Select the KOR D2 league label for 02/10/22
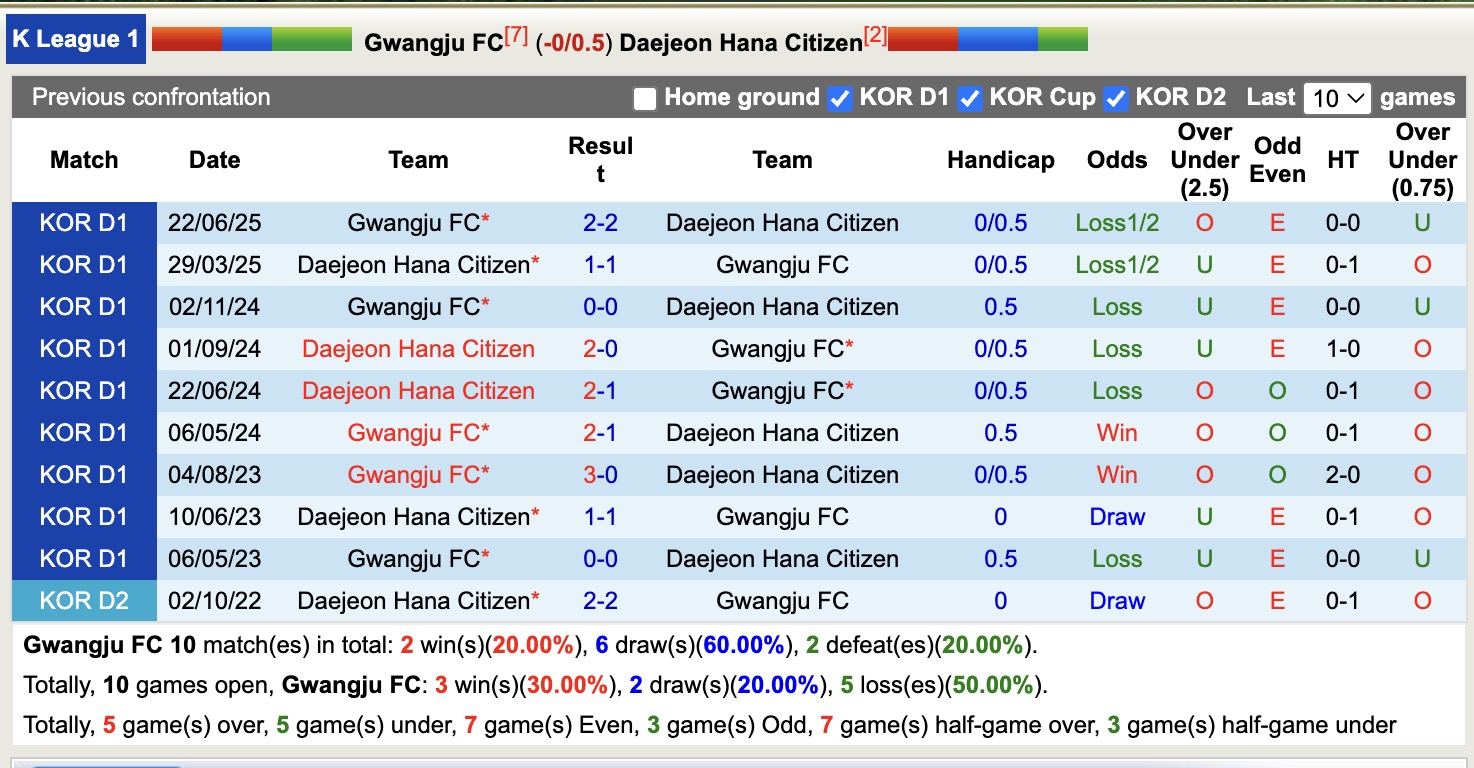This screenshot has width=1474, height=768. (x=84, y=601)
